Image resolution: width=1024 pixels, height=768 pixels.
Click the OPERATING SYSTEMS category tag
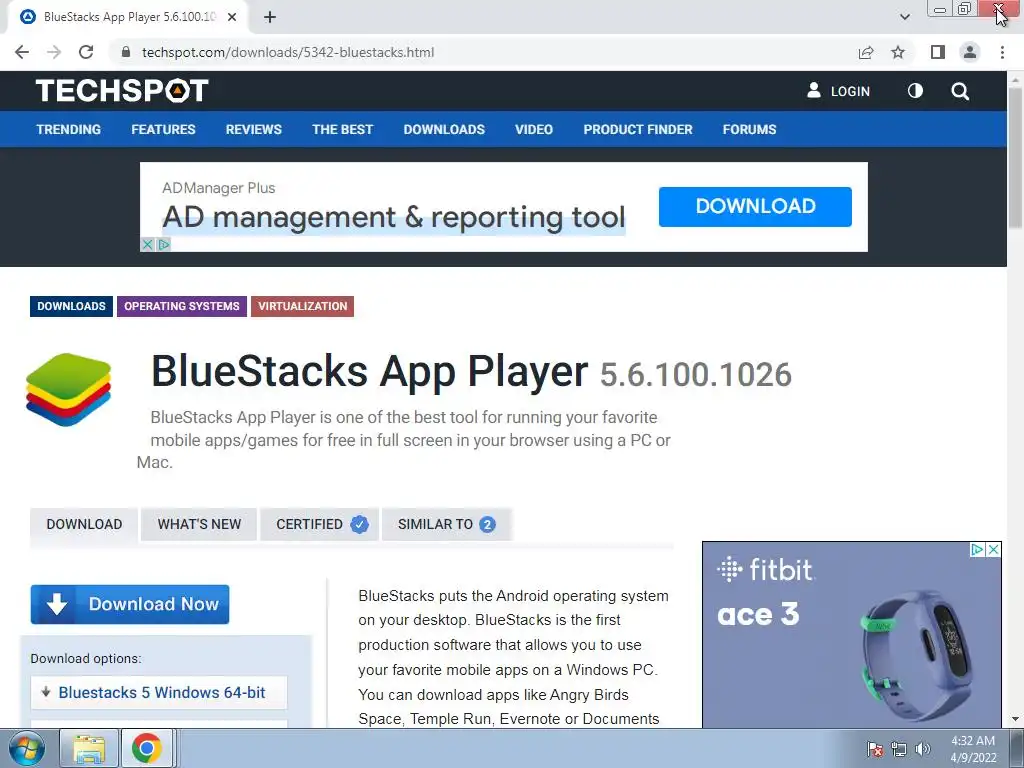coord(182,306)
